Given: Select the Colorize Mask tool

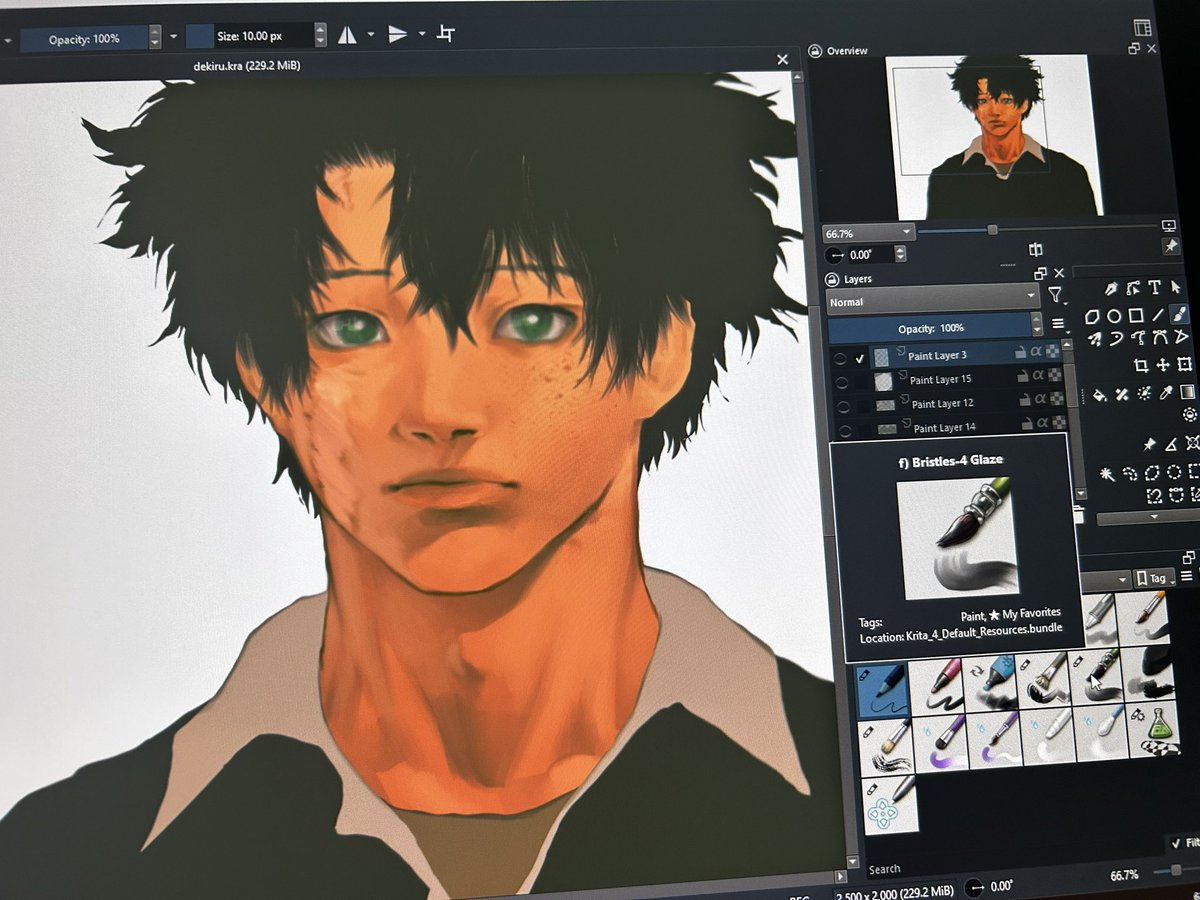Looking at the screenshot, I should click(x=1144, y=393).
